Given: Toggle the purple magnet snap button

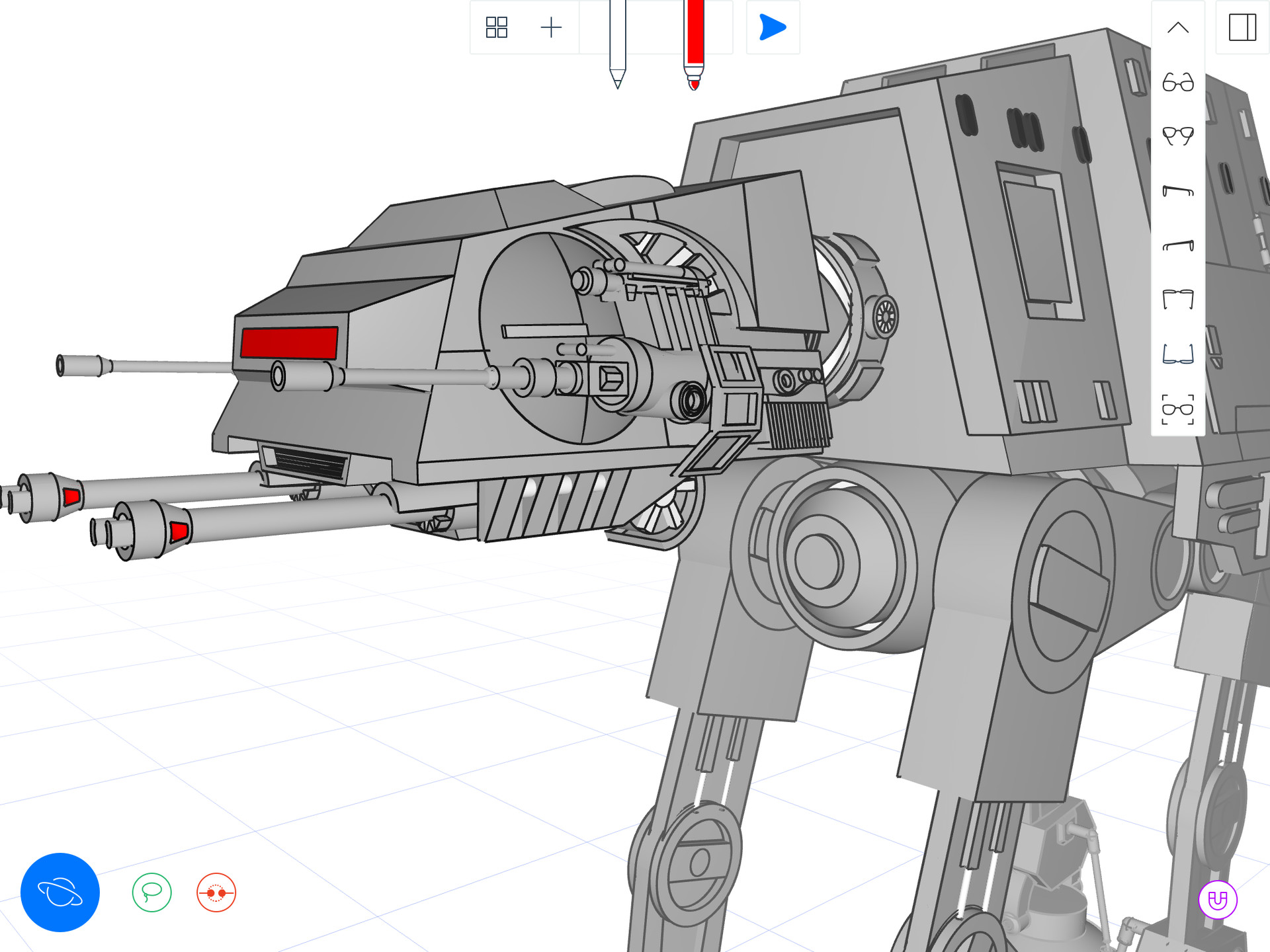Looking at the screenshot, I should [x=1218, y=900].
